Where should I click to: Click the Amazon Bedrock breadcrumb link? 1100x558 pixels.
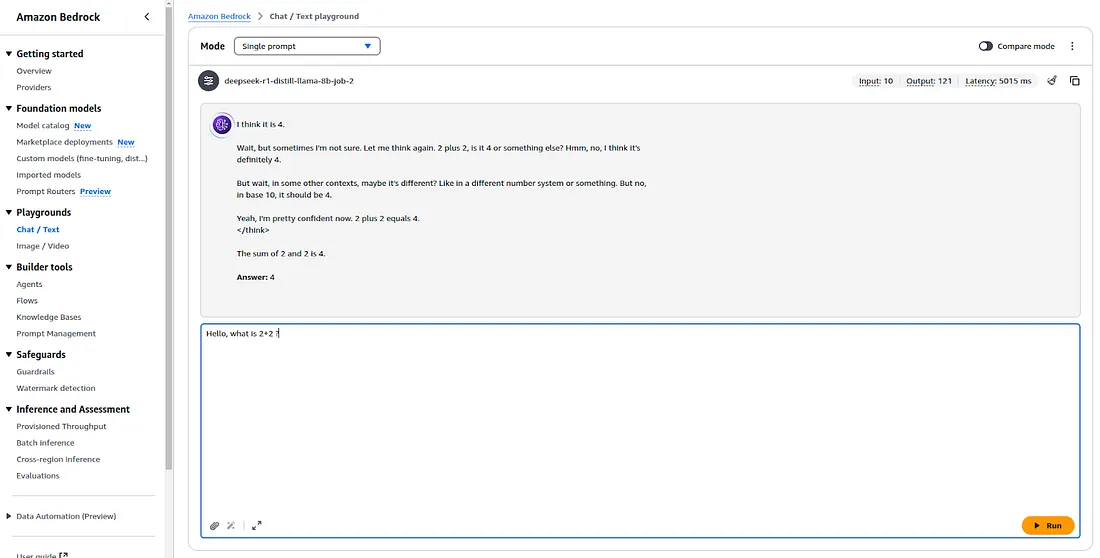(x=218, y=16)
